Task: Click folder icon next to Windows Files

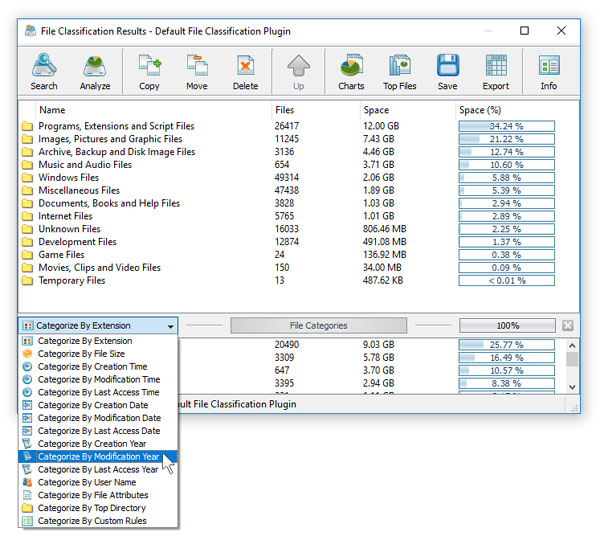Action: pyautogui.click(x=27, y=178)
